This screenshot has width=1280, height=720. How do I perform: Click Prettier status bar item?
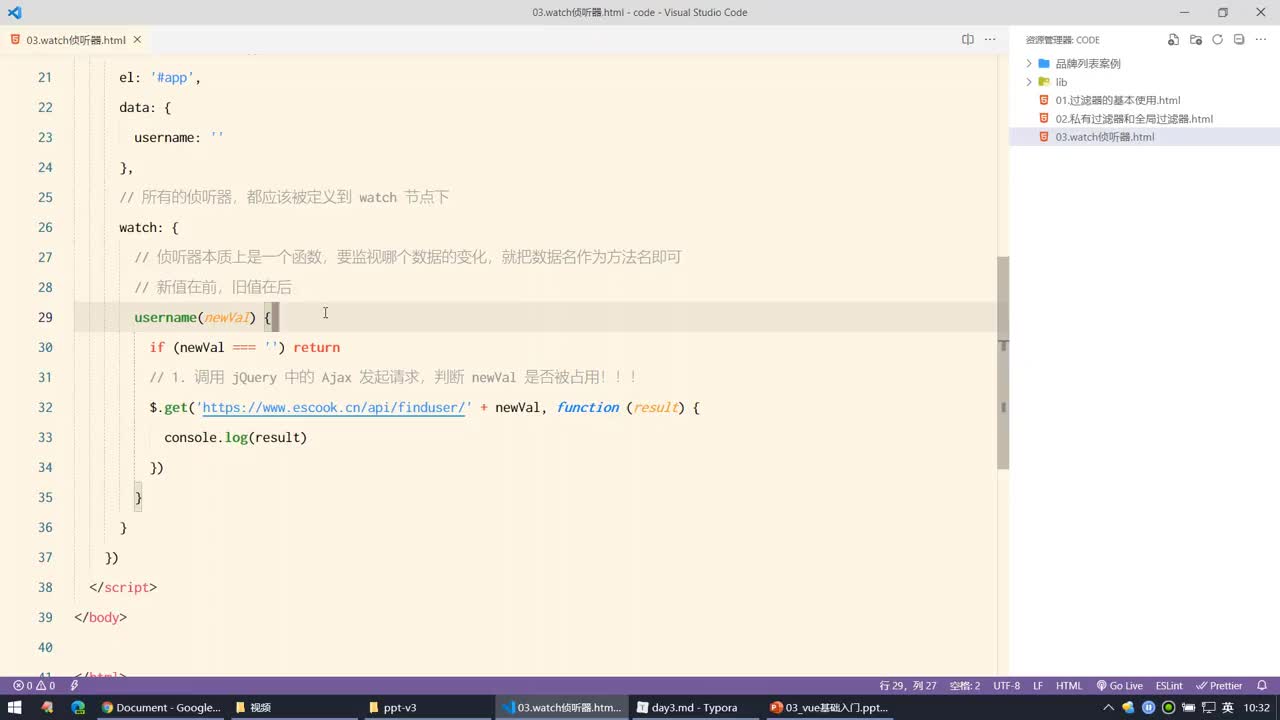coord(1220,686)
